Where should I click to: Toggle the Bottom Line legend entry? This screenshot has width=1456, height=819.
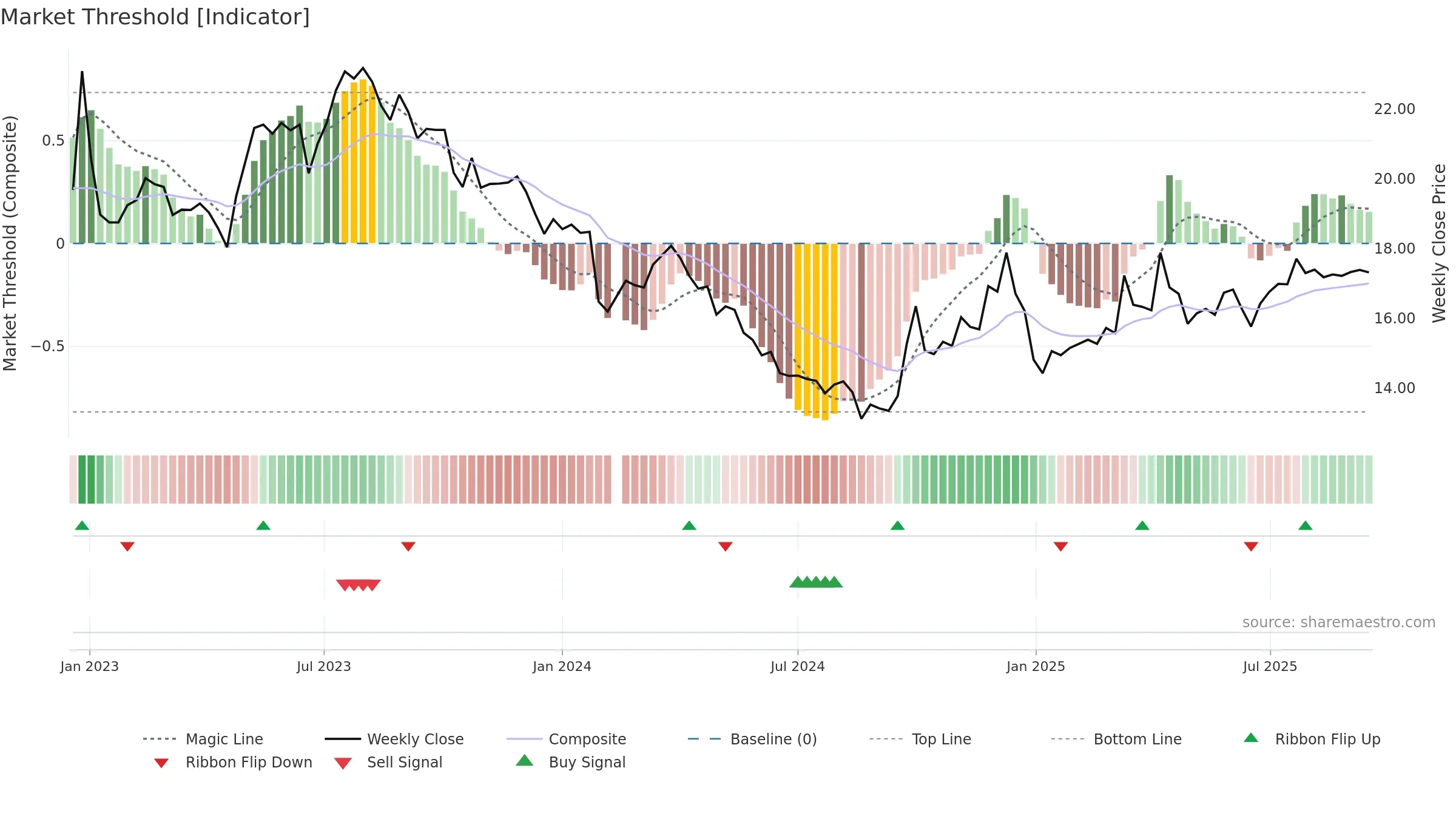coord(1116,739)
